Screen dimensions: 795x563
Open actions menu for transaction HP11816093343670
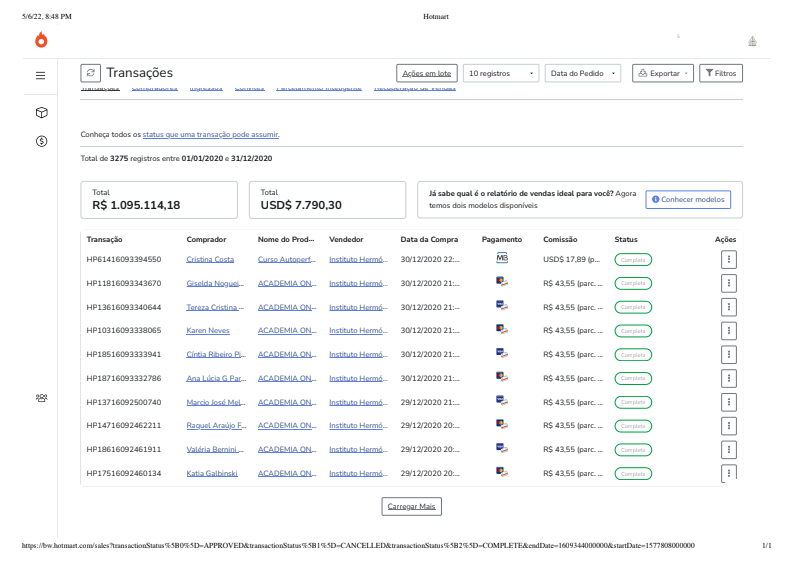pos(729,283)
